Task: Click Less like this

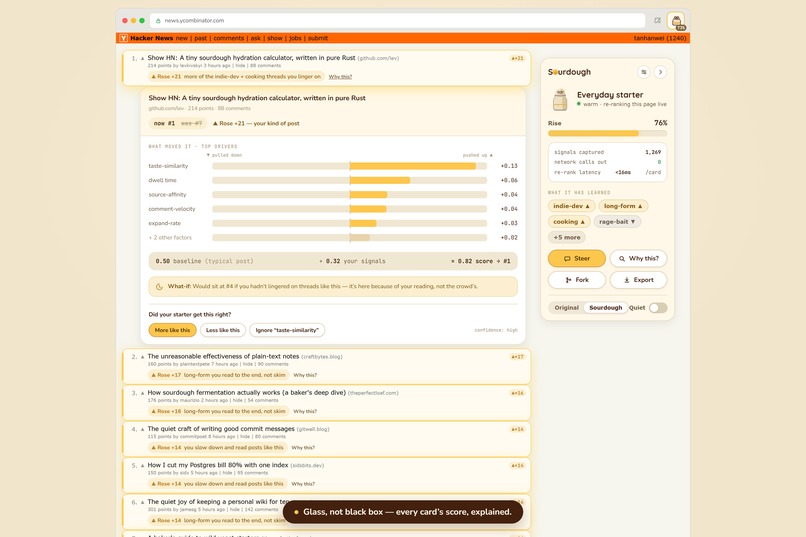Action: (223, 330)
